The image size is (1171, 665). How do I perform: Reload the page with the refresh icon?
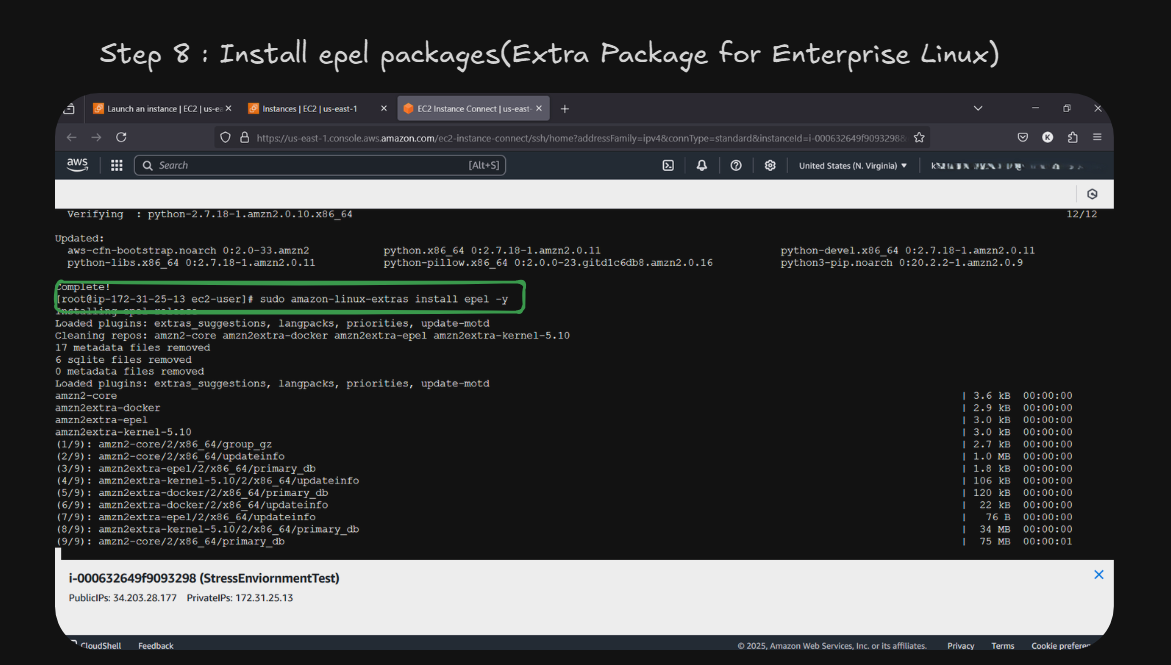click(121, 137)
